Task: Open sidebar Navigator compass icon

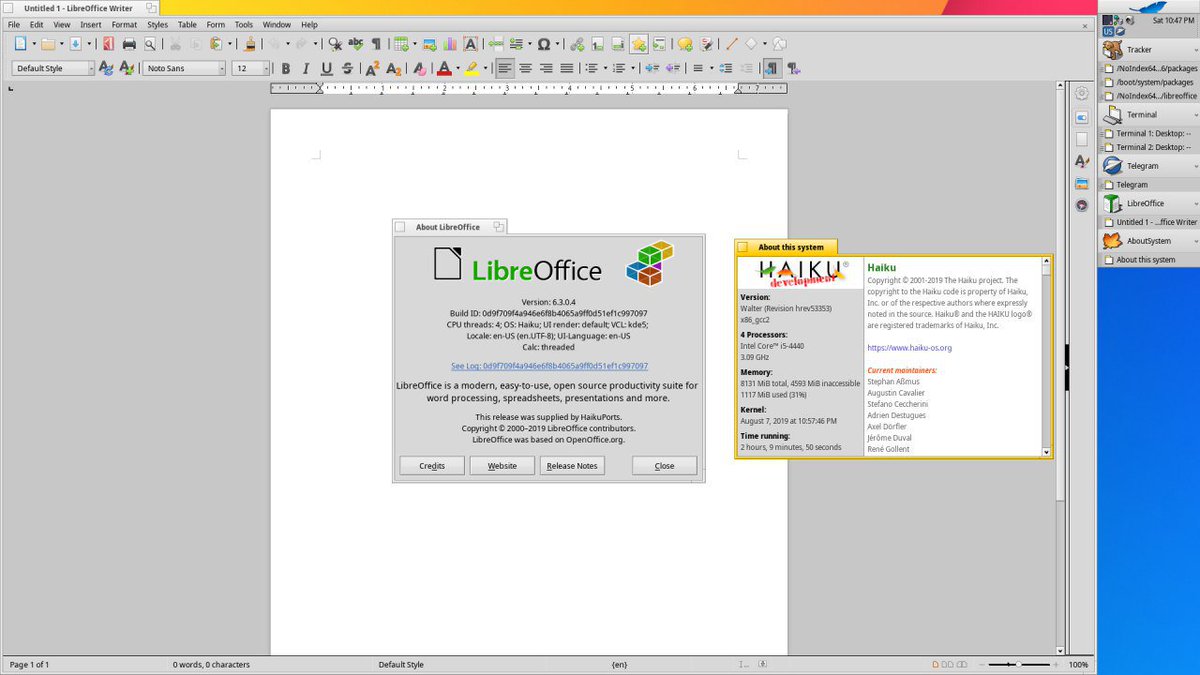Action: click(x=1081, y=205)
